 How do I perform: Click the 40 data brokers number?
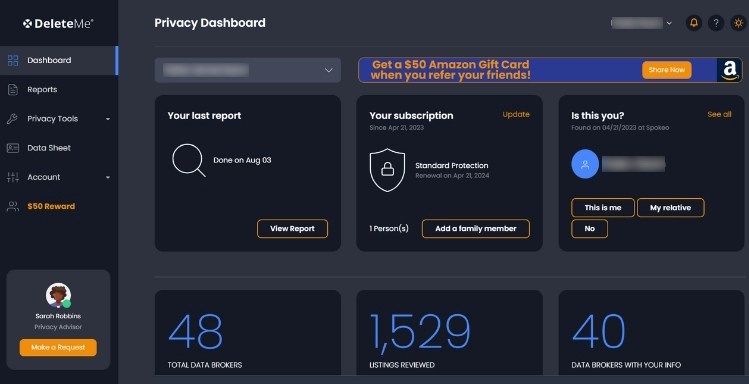coord(599,331)
